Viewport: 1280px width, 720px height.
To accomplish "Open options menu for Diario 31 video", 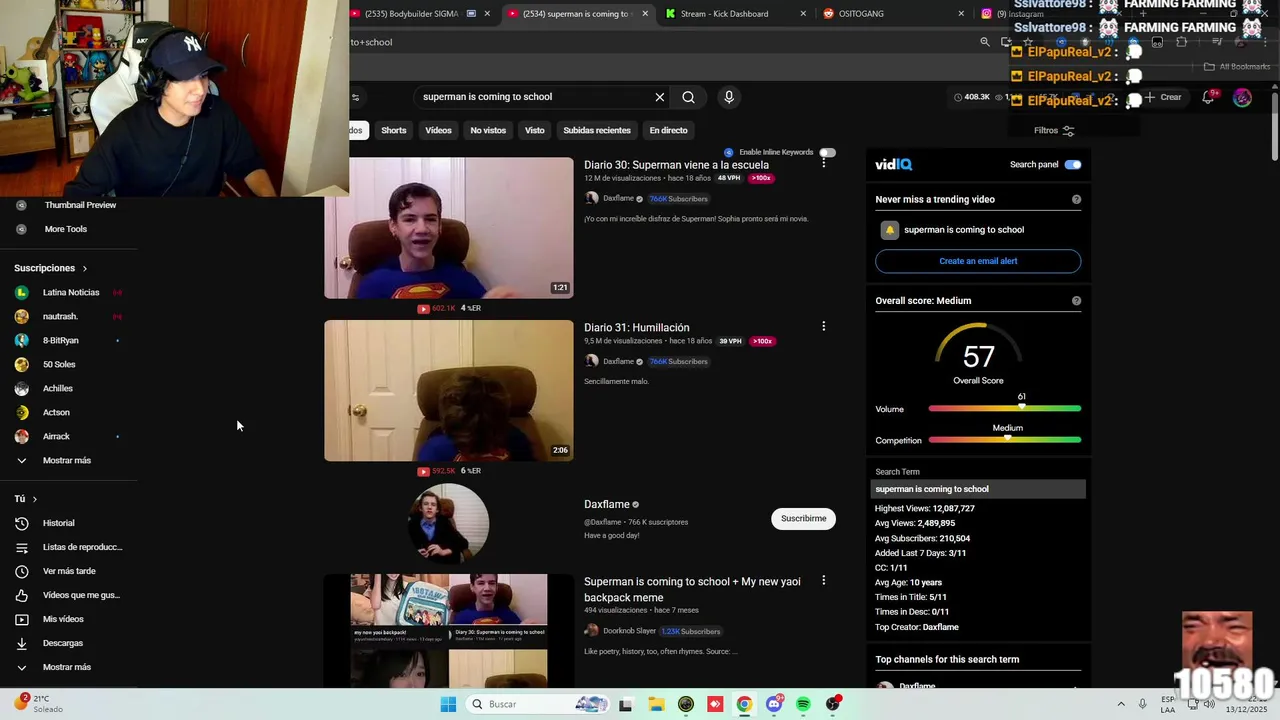I will click(824, 326).
